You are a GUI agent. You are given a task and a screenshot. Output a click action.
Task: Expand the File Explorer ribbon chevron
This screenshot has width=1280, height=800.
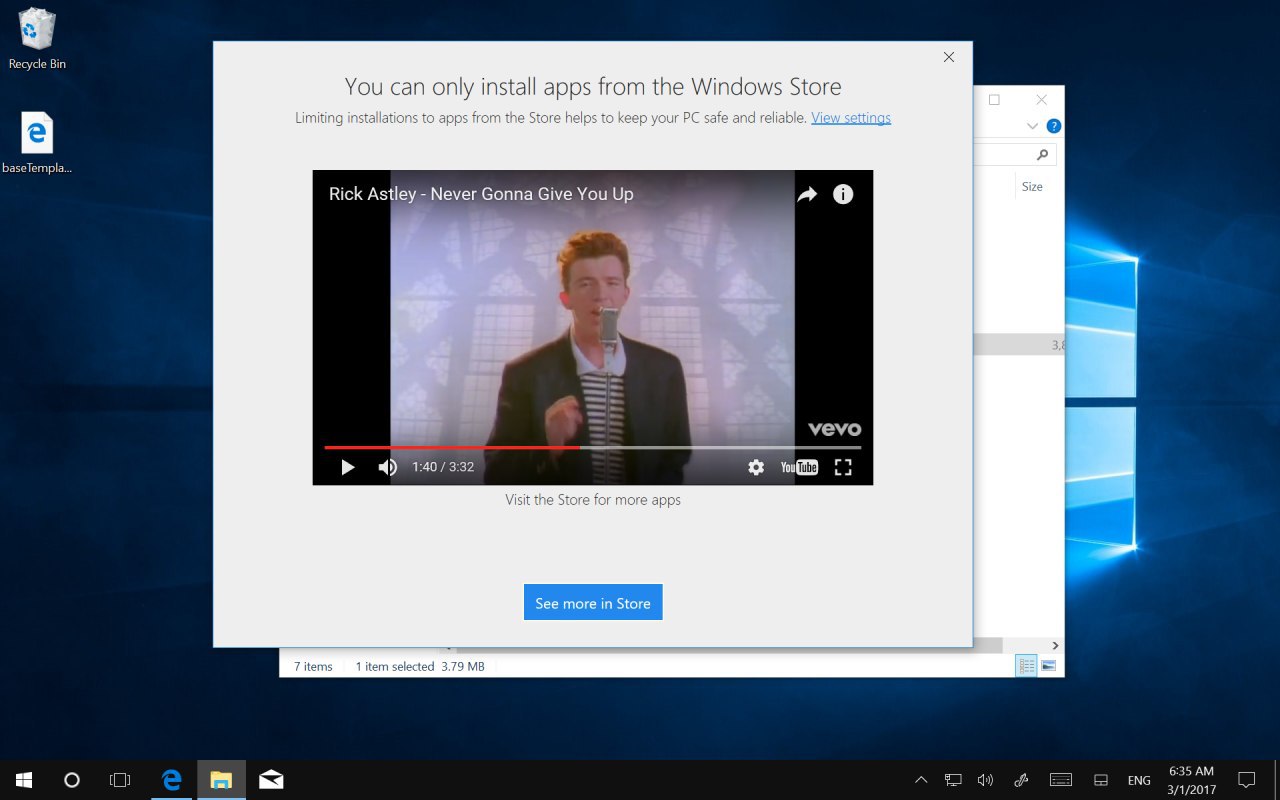coord(1034,127)
